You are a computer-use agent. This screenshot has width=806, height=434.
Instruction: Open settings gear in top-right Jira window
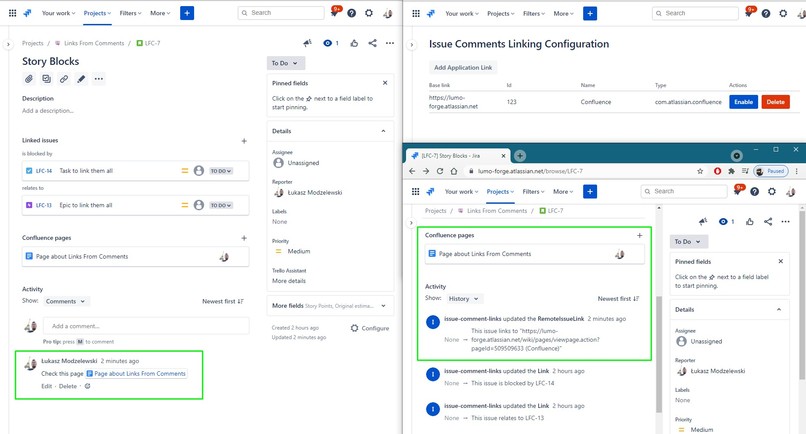783,14
